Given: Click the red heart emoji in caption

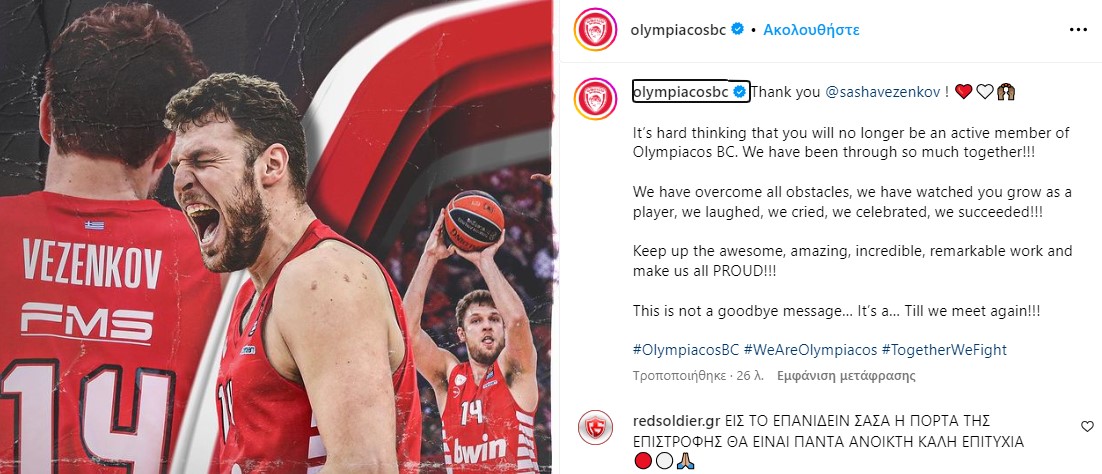Looking at the screenshot, I should coord(963,92).
